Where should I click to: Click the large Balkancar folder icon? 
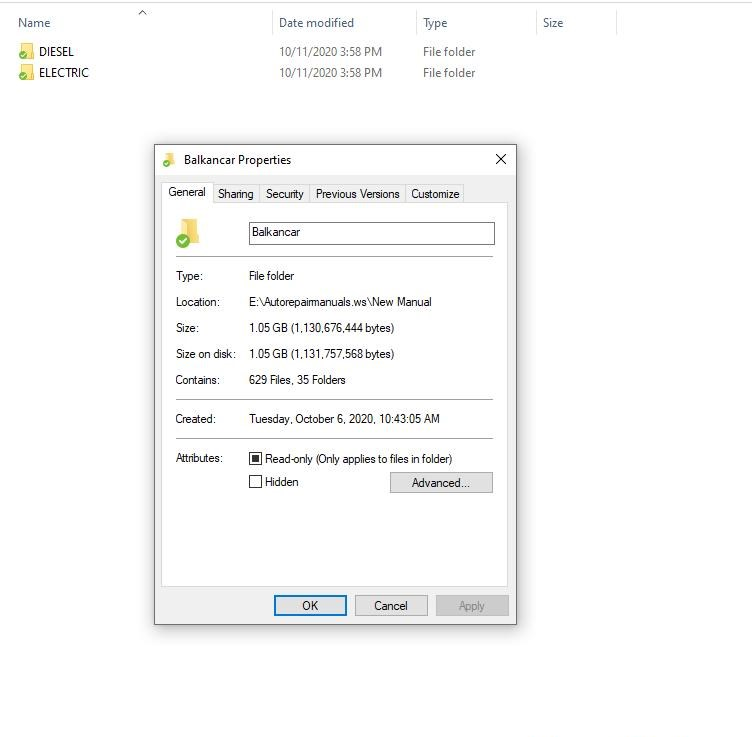point(186,232)
